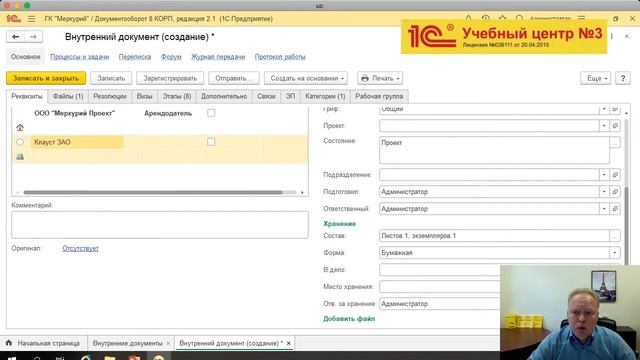This screenshot has height=360, width=640.
Task: Click the Добавить файл link
Action: point(349,319)
